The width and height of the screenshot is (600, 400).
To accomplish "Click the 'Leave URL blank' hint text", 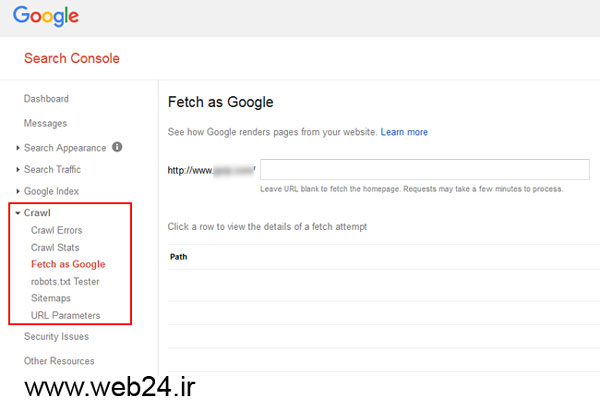I will coord(411,189).
